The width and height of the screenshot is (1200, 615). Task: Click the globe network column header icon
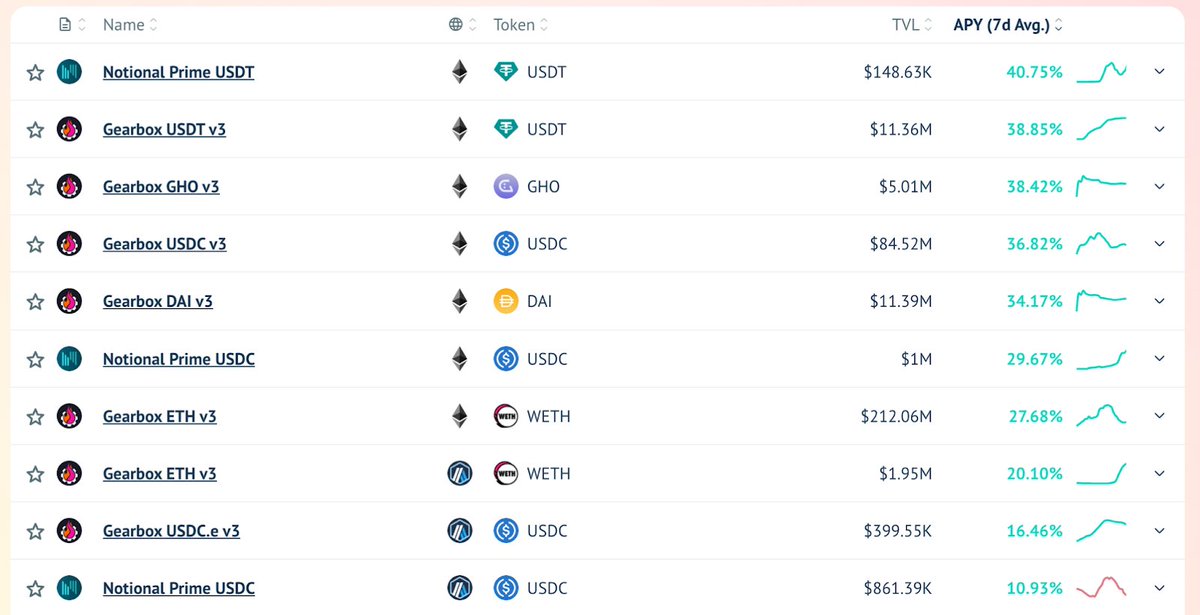click(456, 25)
